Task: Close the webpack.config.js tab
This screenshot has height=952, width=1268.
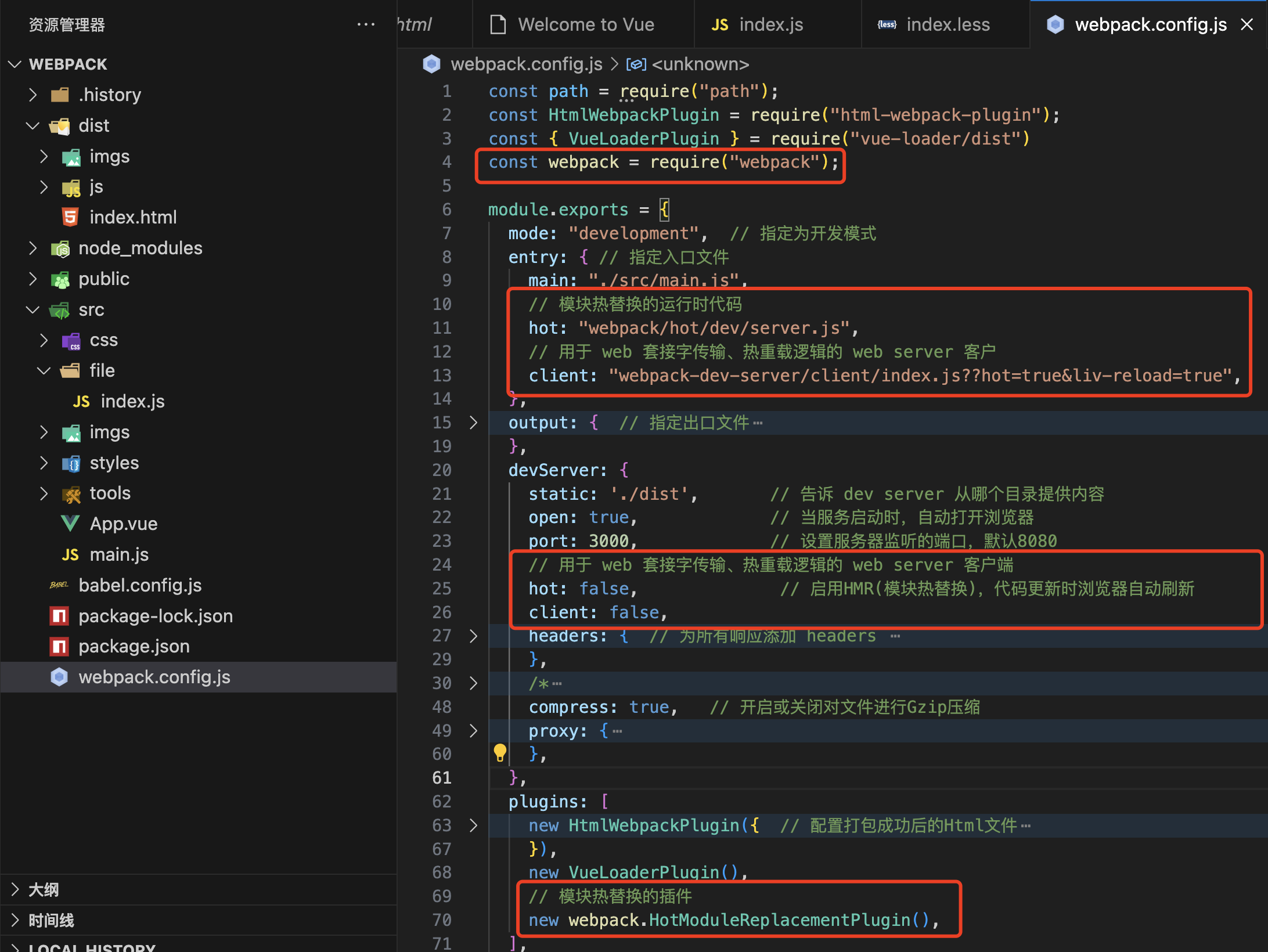Action: click(1247, 24)
